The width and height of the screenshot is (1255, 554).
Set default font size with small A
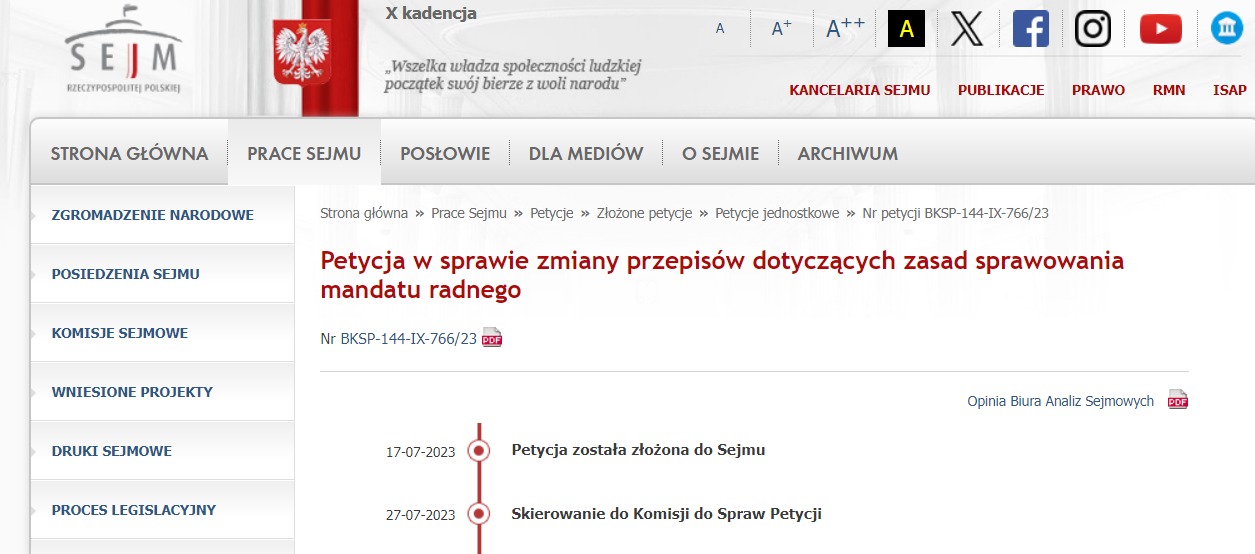720,29
